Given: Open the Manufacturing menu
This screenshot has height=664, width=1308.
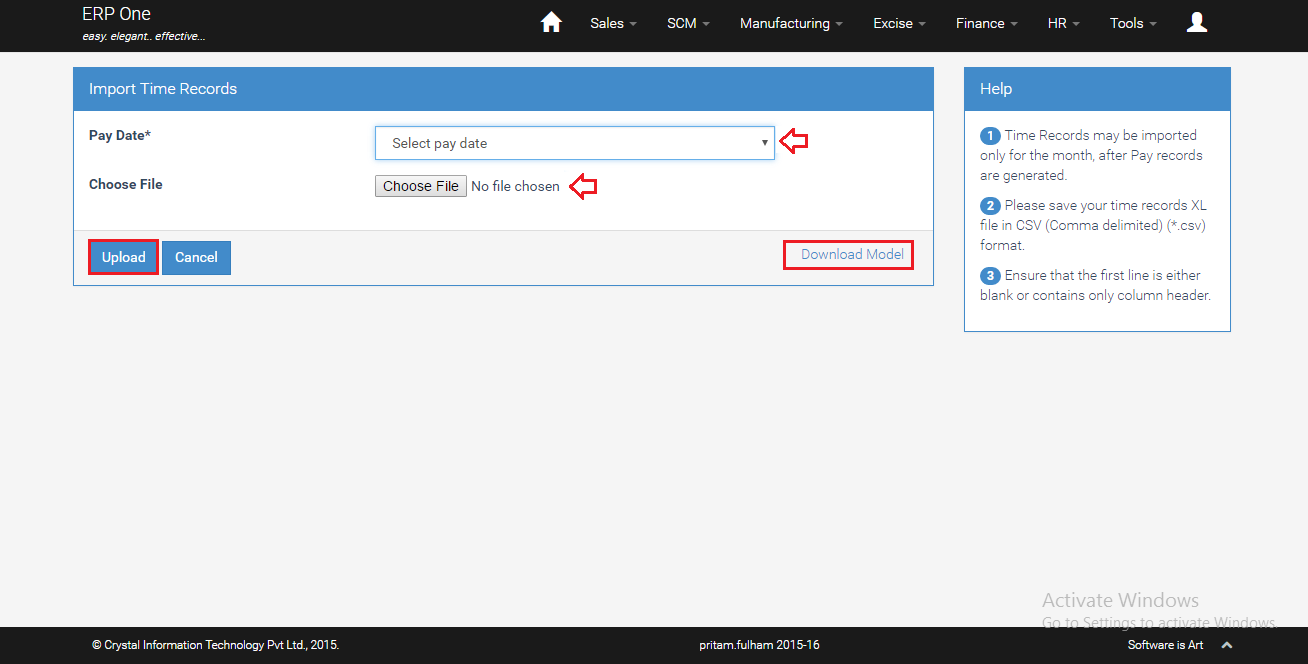Looking at the screenshot, I should coord(791,23).
